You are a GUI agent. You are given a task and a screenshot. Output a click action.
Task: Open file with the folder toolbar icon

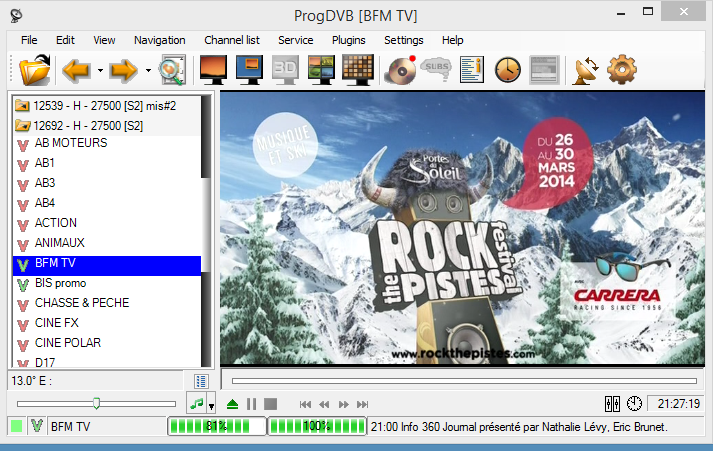point(35,70)
